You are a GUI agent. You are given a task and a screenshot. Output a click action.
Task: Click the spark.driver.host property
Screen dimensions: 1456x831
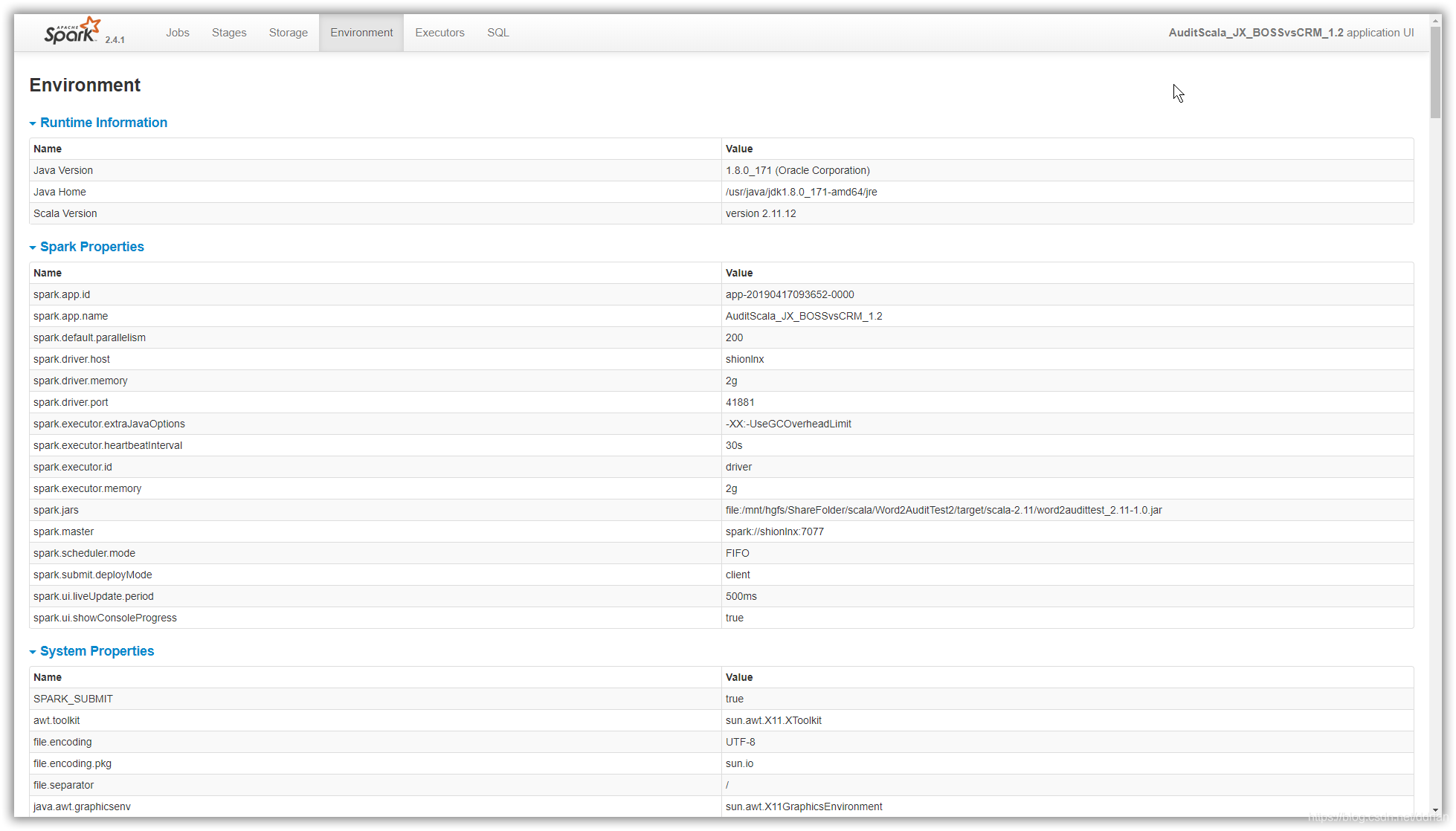pos(71,359)
